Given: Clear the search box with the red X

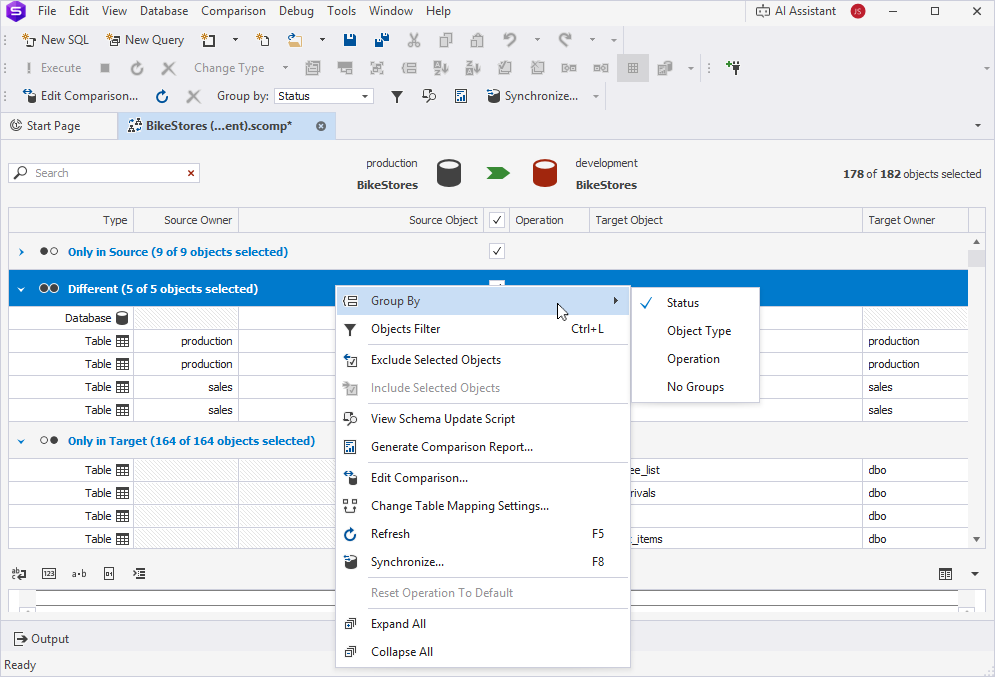Looking at the screenshot, I should pyautogui.click(x=191, y=173).
